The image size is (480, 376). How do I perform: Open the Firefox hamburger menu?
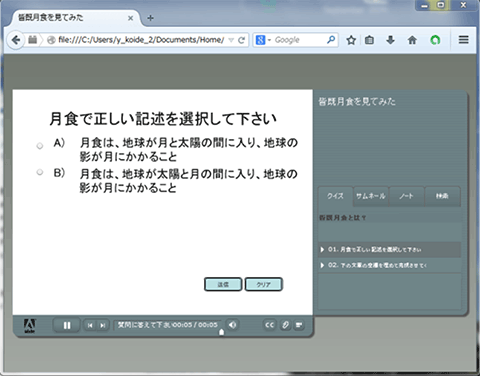coord(464,40)
